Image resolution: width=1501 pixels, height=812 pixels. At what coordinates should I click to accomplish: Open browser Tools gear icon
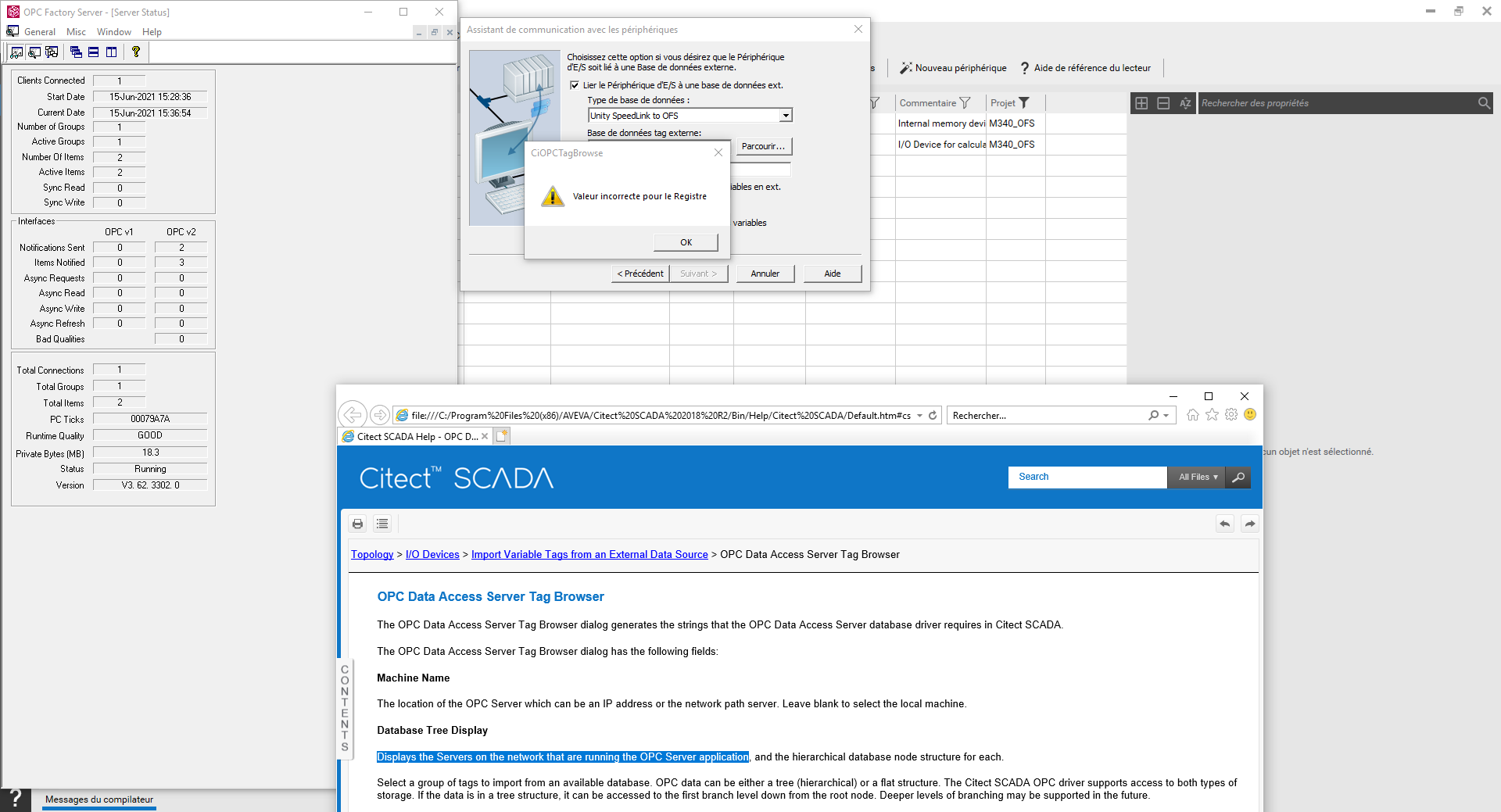point(1231,415)
